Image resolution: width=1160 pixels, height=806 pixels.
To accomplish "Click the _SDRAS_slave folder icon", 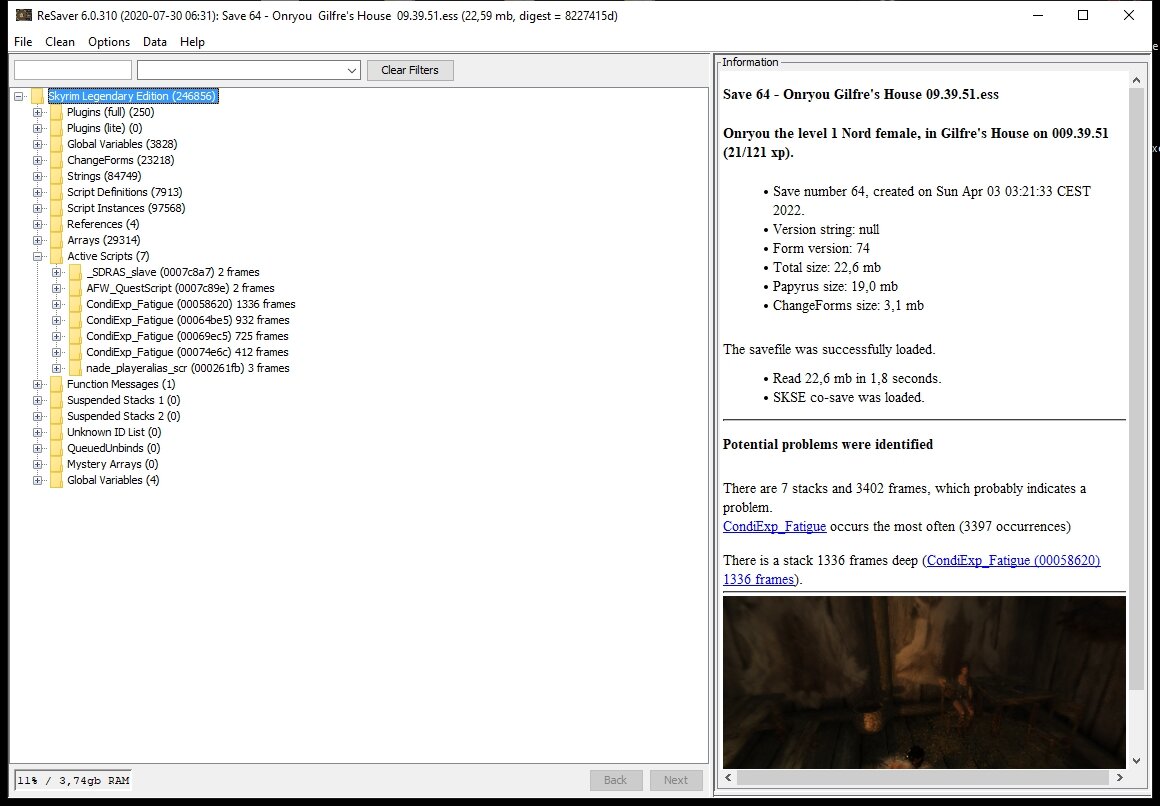I will coord(75,272).
